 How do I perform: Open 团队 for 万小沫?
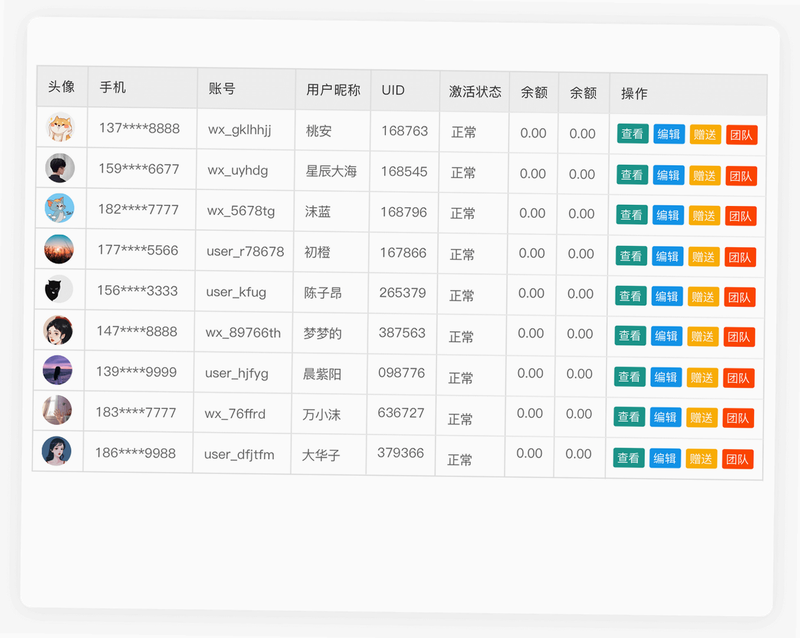(x=738, y=418)
